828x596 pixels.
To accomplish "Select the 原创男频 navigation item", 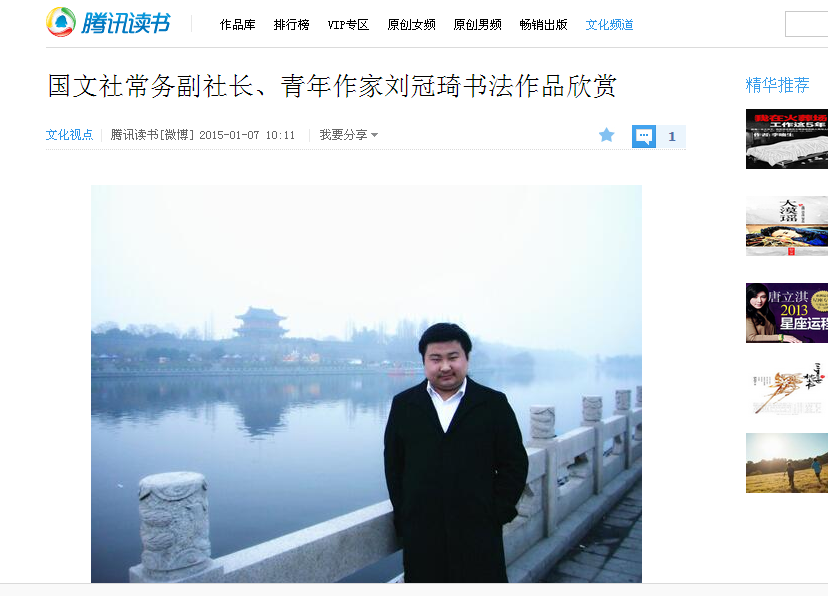I will pyautogui.click(x=477, y=25).
